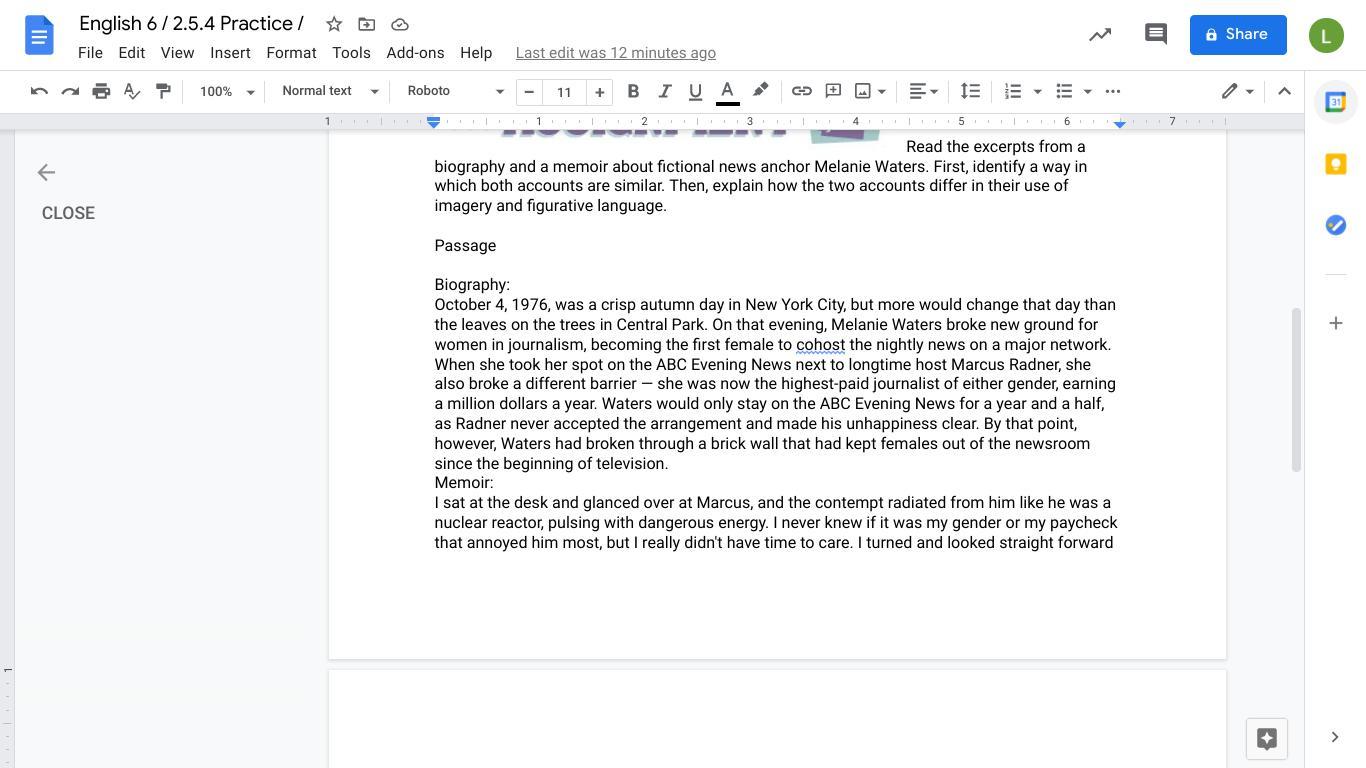Viewport: 1366px width, 768px height.
Task: Print the document
Action: click(x=101, y=91)
